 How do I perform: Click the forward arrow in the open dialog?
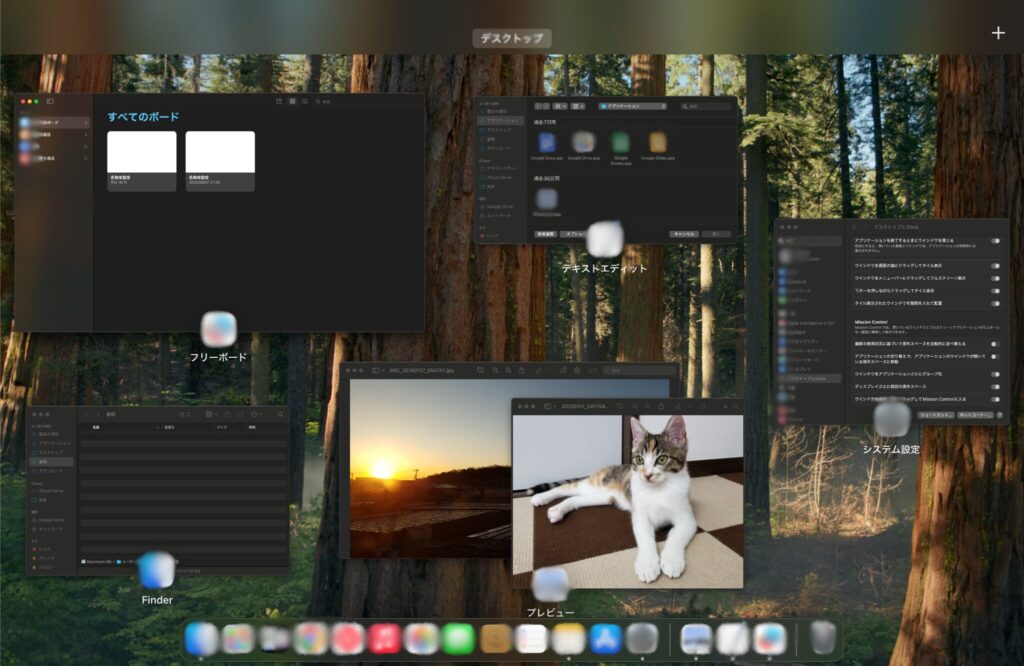pyautogui.click(x=546, y=106)
